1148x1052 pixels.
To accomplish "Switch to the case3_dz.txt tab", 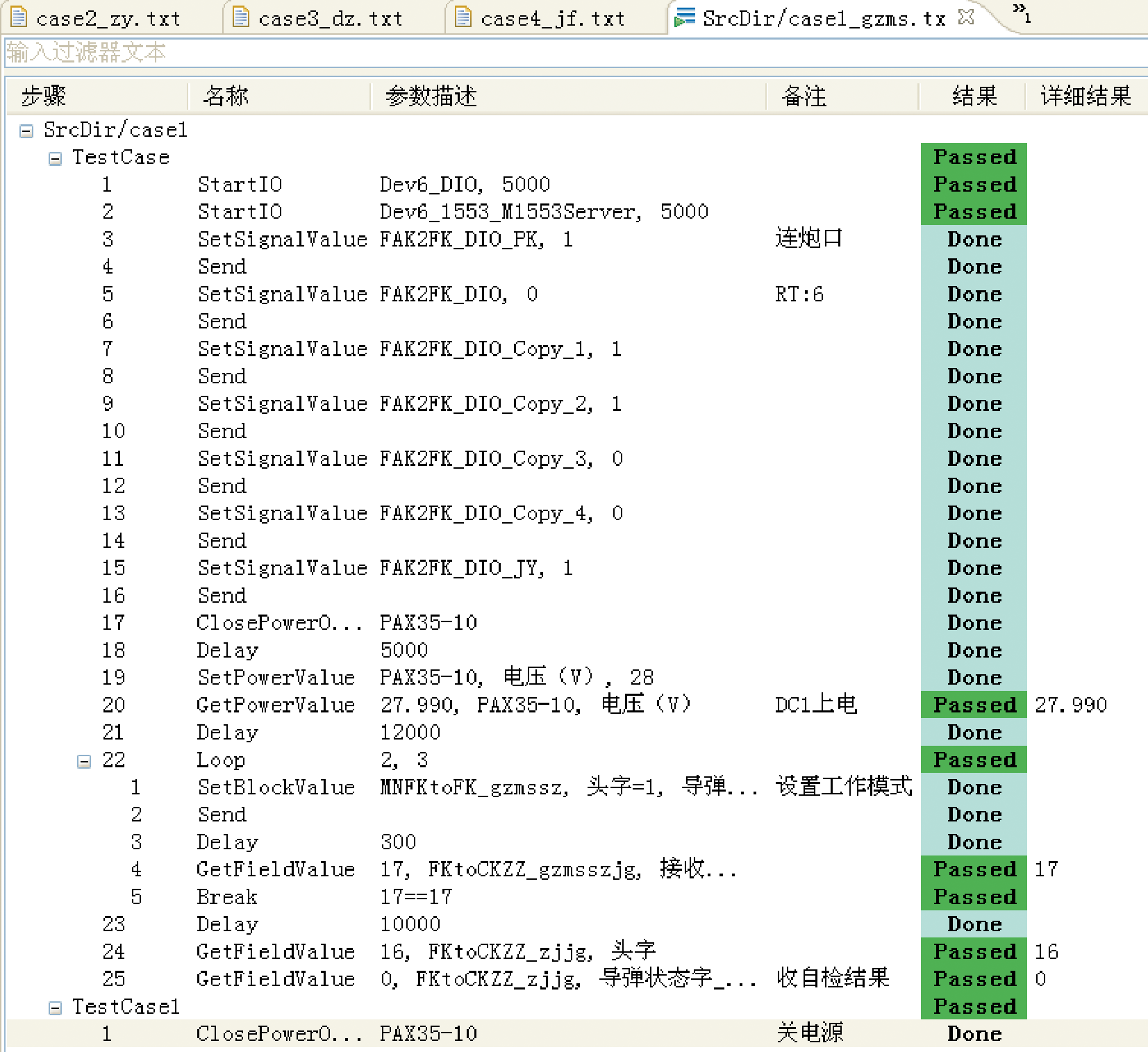I will (331, 18).
